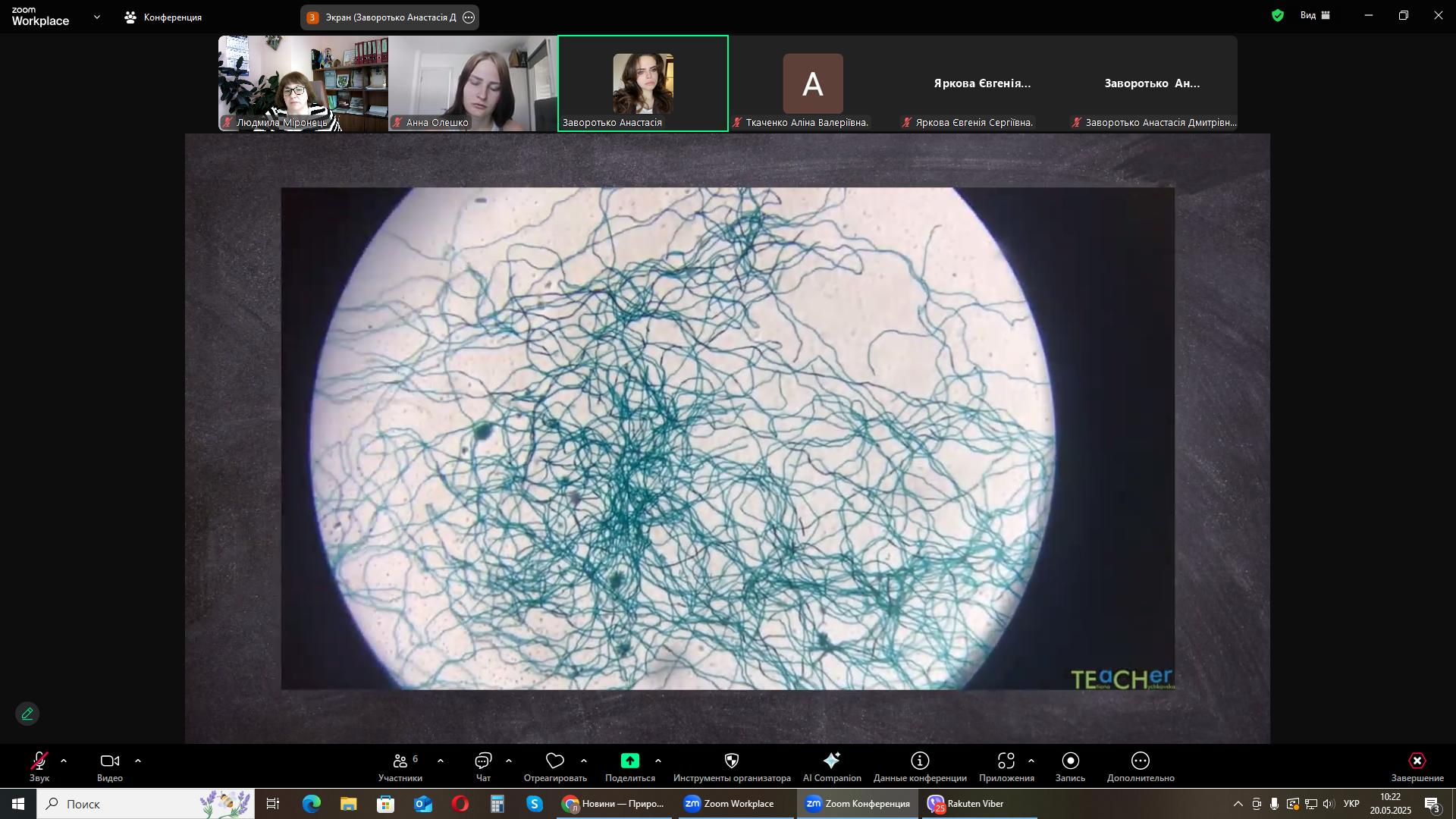Image resolution: width=1456 pixels, height=819 pixels.
Task: Toggle the Video camera button
Action: [110, 761]
